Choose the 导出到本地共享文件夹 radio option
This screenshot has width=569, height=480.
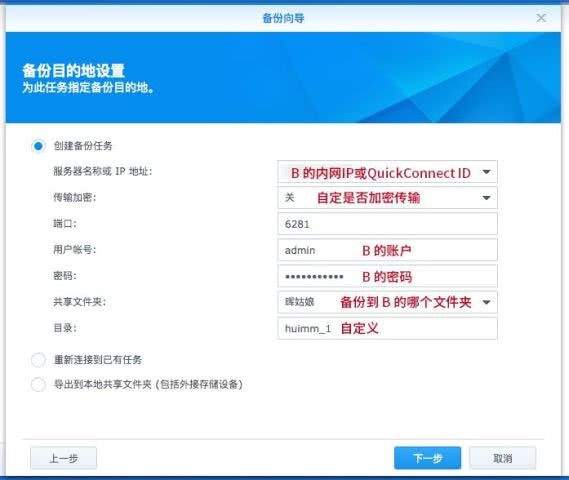pyautogui.click(x=38, y=385)
